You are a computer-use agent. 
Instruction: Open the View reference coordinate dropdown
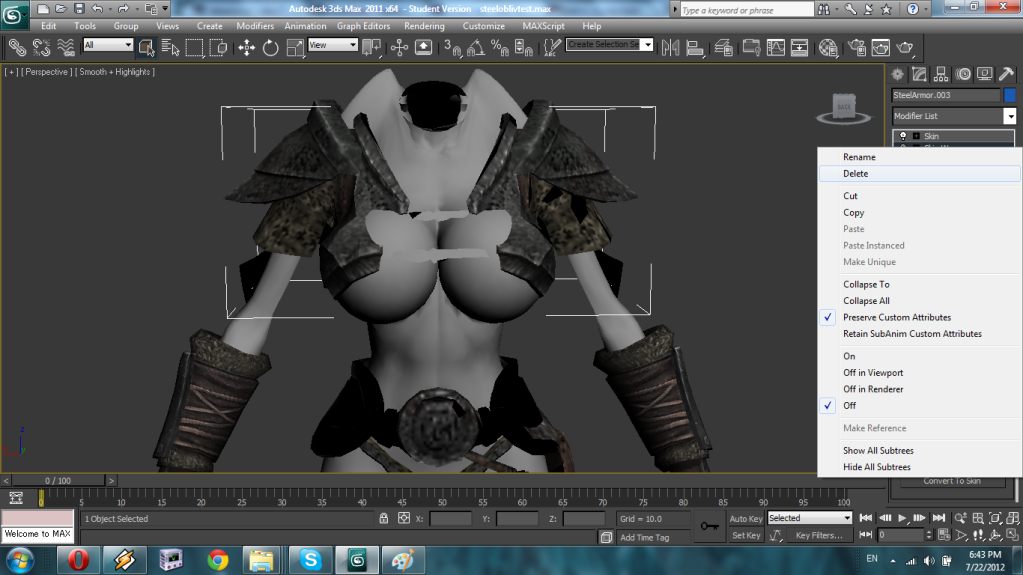[333, 45]
